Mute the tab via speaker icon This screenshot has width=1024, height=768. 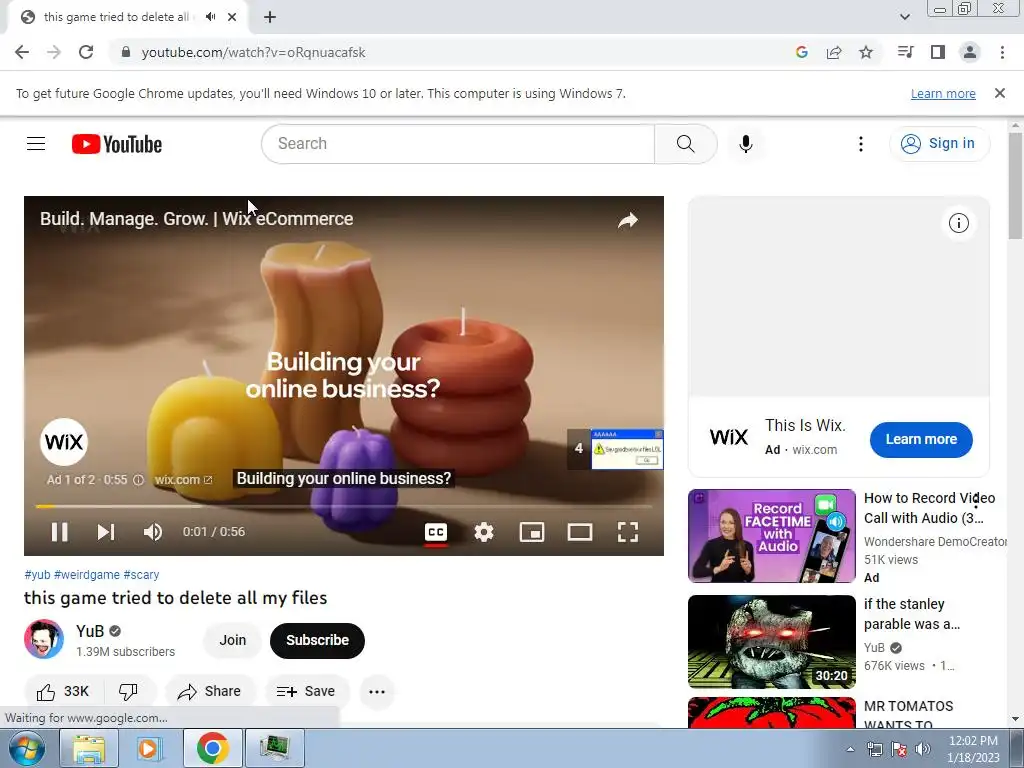point(210,17)
